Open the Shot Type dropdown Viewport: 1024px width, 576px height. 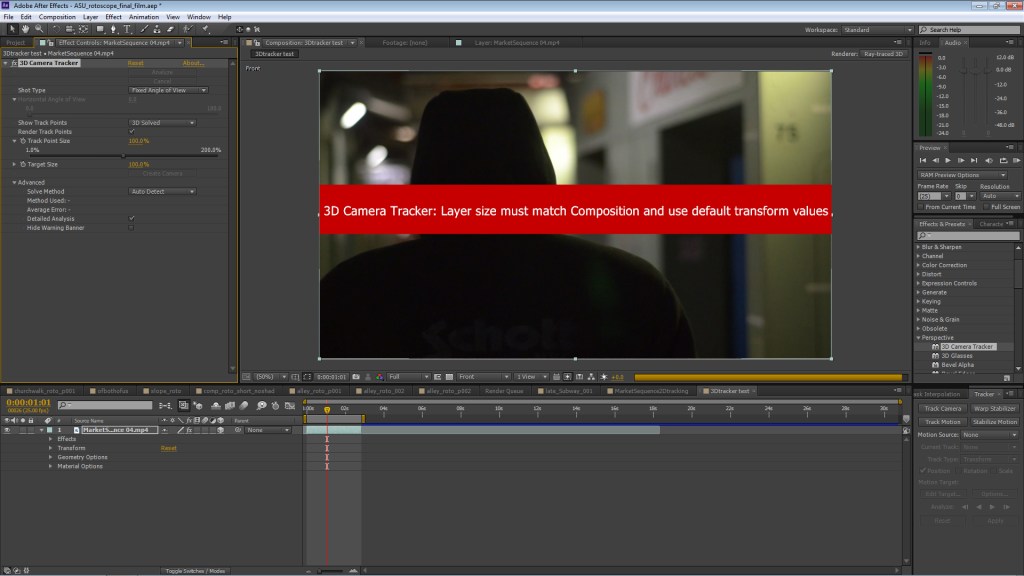pyautogui.click(x=167, y=89)
